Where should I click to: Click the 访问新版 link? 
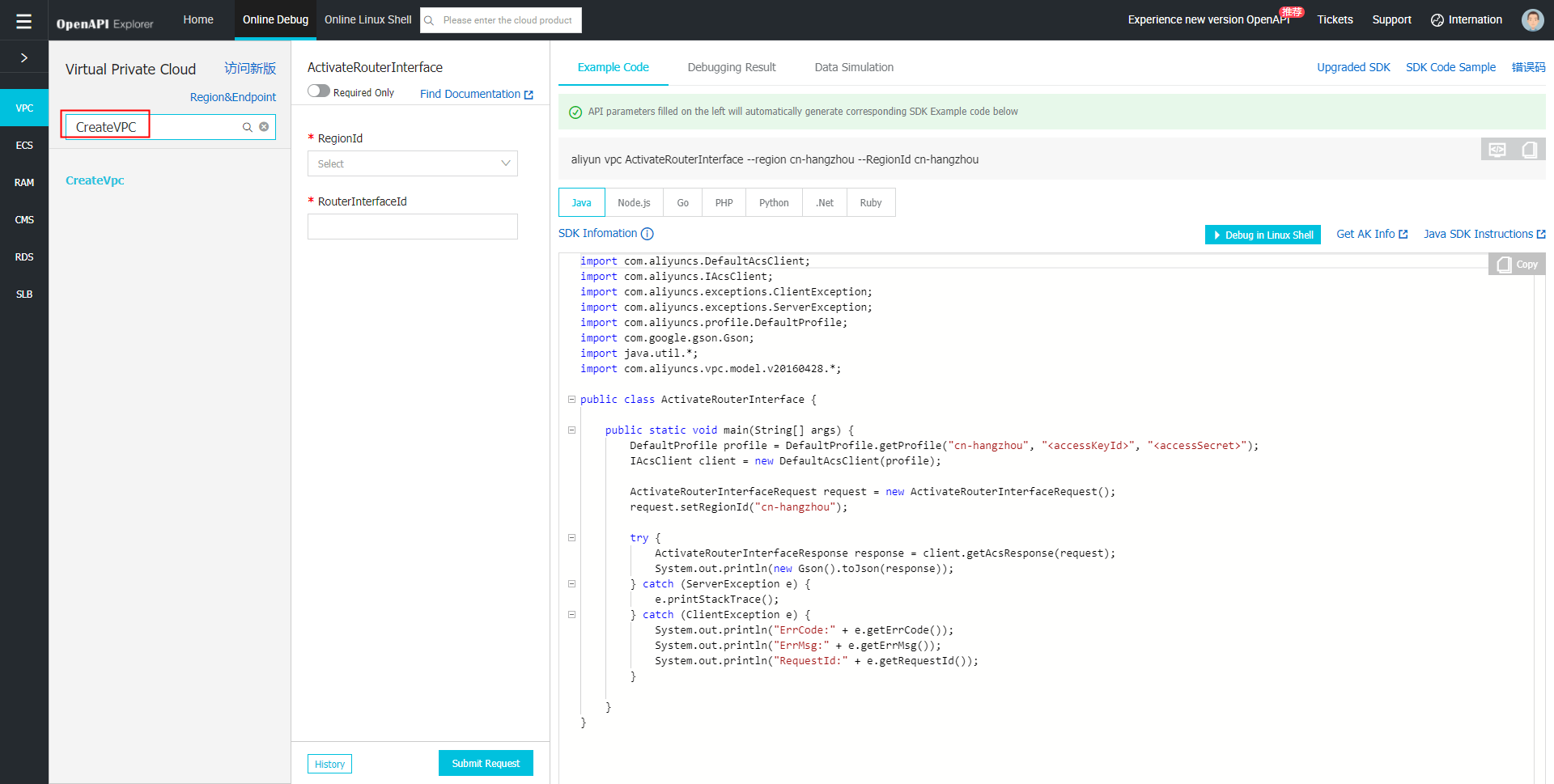[250, 69]
